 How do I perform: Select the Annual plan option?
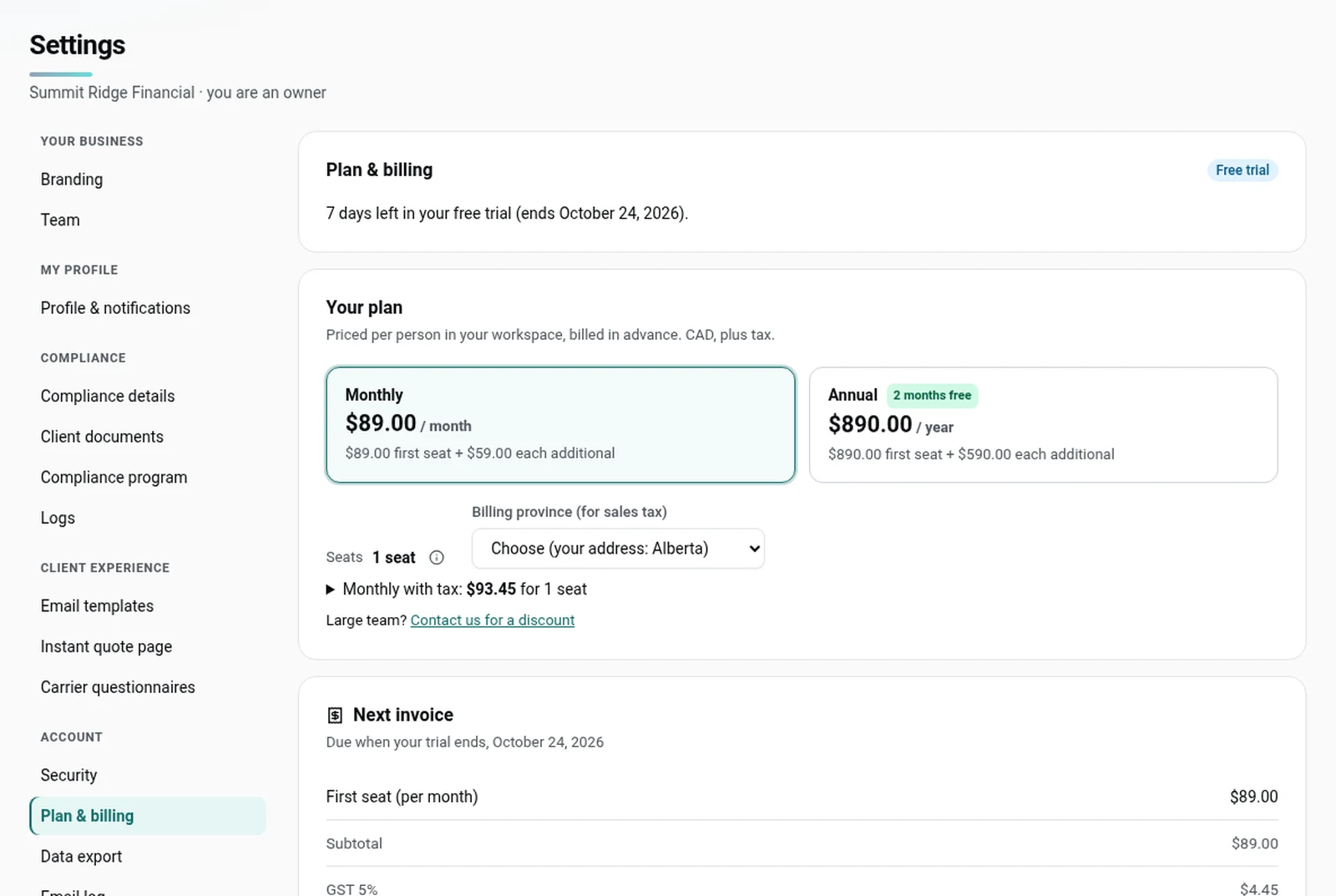tap(1043, 425)
